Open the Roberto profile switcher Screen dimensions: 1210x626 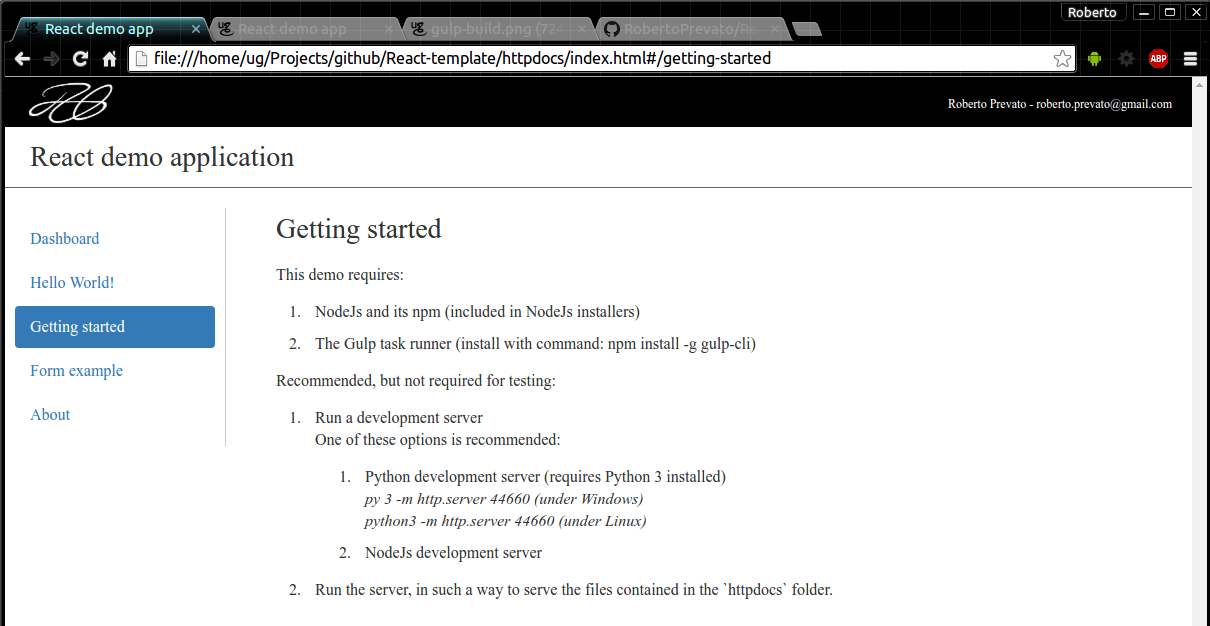pyautogui.click(x=1092, y=12)
